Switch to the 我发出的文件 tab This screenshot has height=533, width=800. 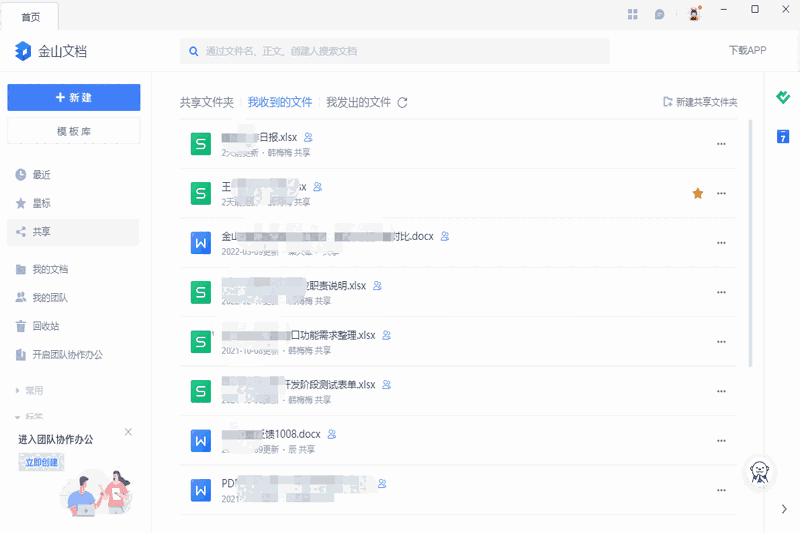point(358,103)
